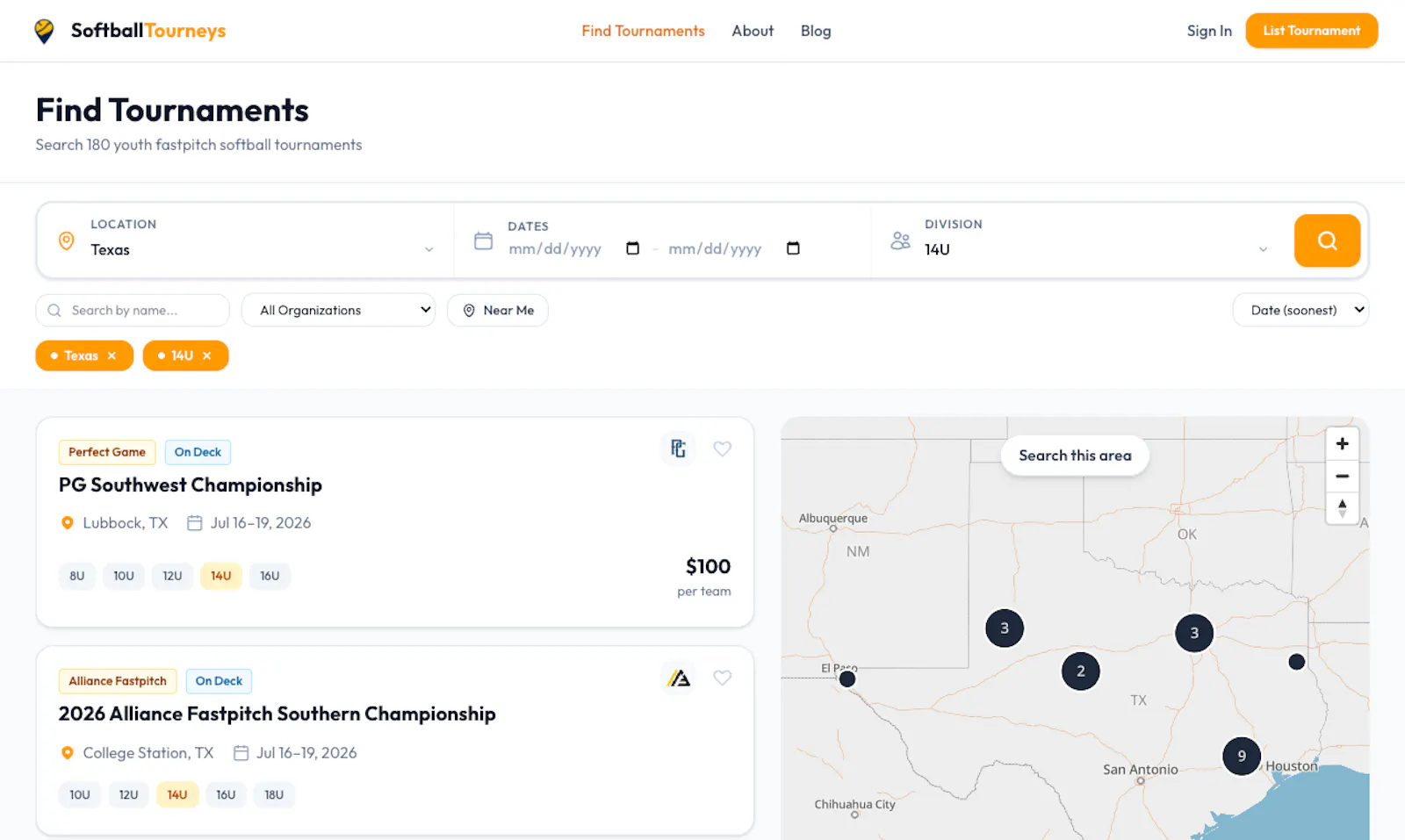
Task: Open Find Tournaments nav item
Action: (643, 31)
